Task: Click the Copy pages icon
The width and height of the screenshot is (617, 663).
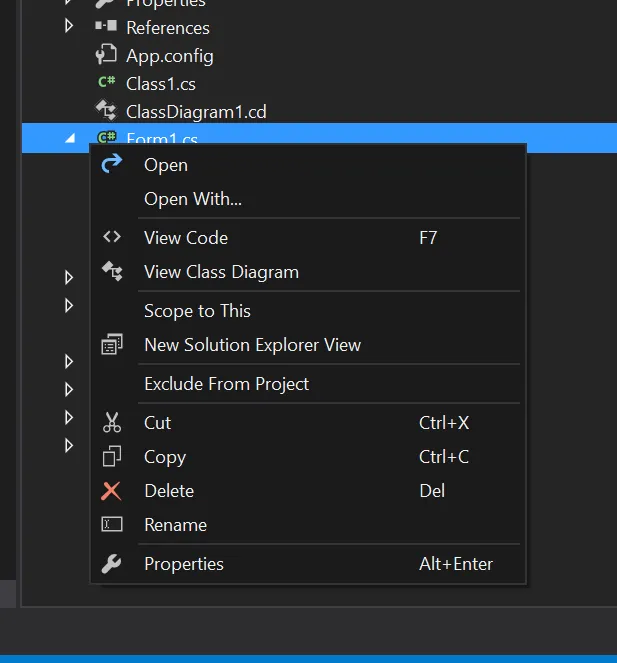Action: click(x=112, y=457)
